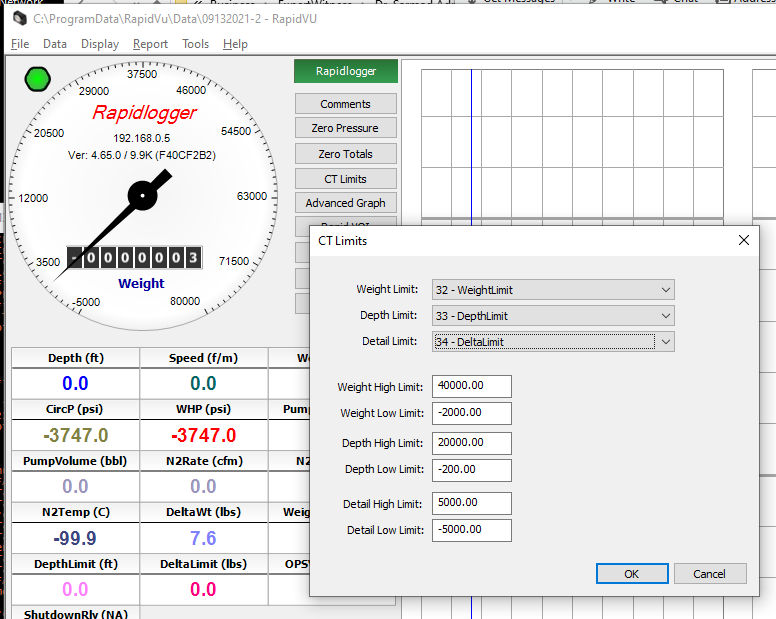This screenshot has height=619, width=776.
Task: Click the Zero Totals button
Action: coord(345,154)
